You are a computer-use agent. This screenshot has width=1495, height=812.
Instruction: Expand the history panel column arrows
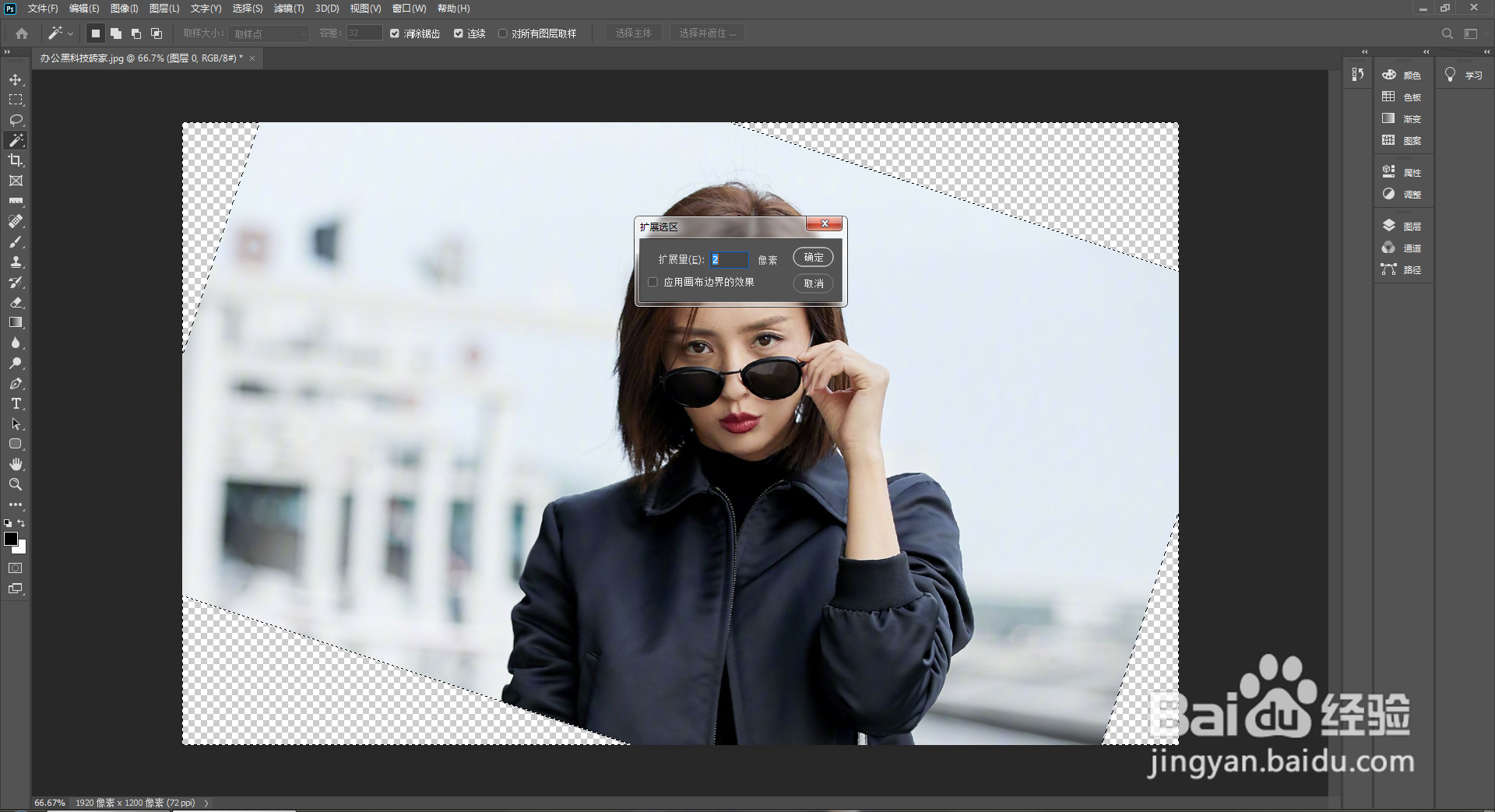1364,51
